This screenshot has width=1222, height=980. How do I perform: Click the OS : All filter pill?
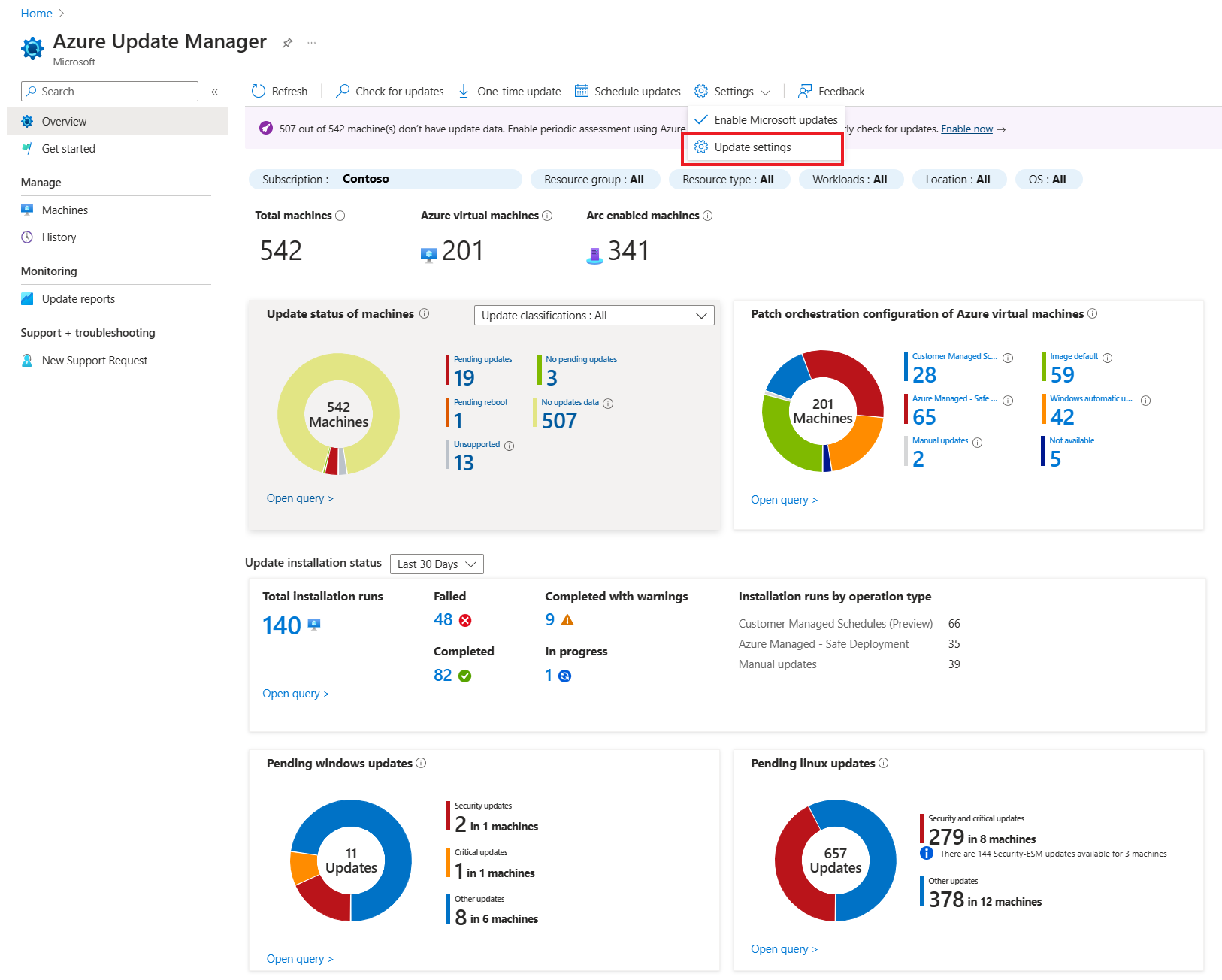tap(1047, 180)
